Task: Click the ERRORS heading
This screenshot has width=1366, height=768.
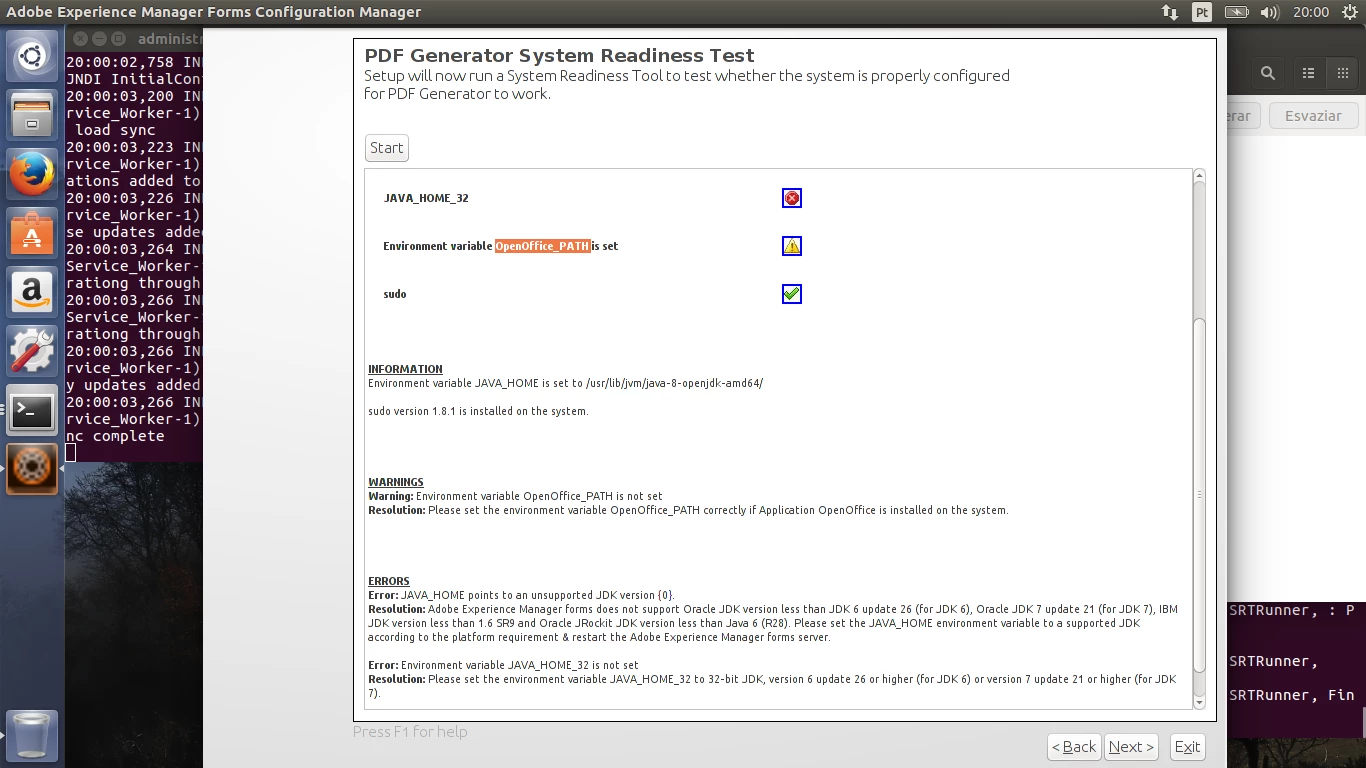Action: (x=389, y=581)
